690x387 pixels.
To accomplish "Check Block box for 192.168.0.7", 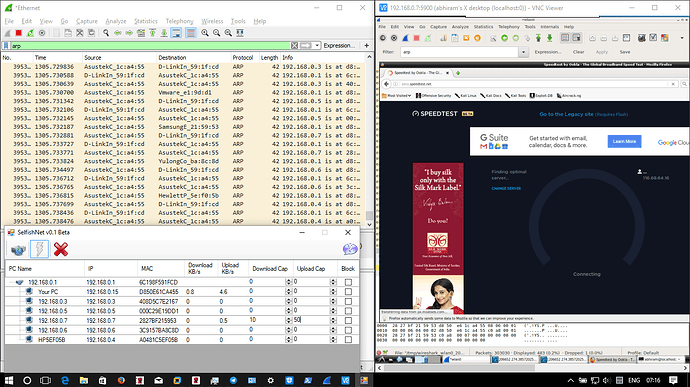I will 348,321.
